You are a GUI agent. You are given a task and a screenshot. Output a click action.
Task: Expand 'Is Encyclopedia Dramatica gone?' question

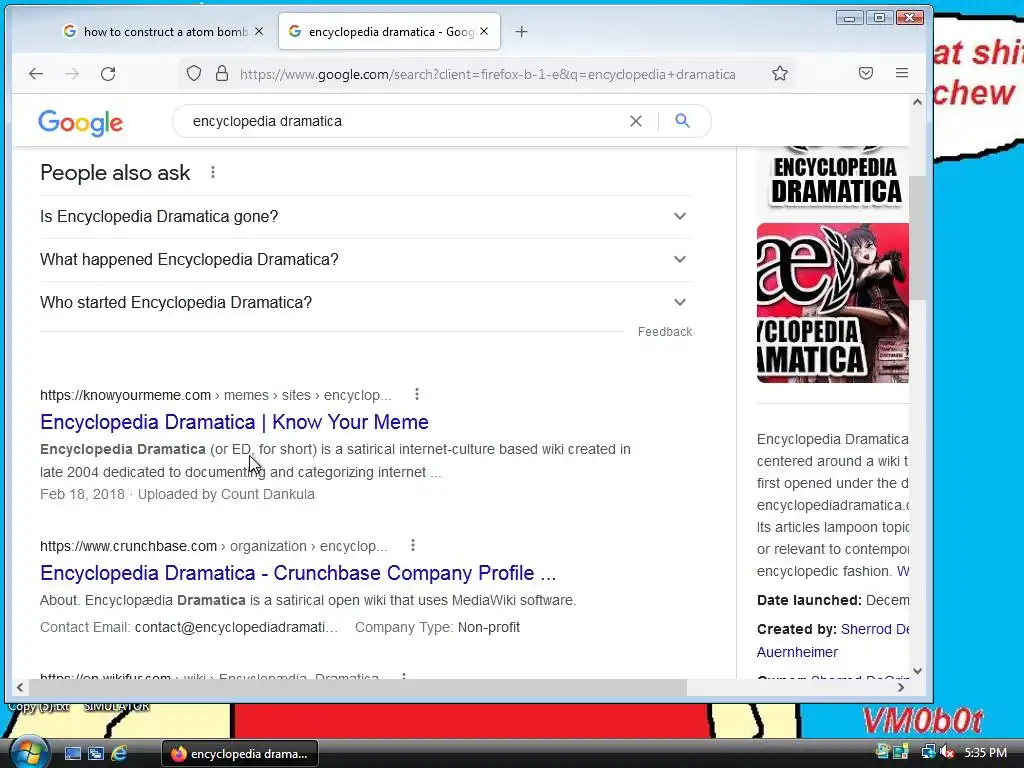tap(366, 216)
